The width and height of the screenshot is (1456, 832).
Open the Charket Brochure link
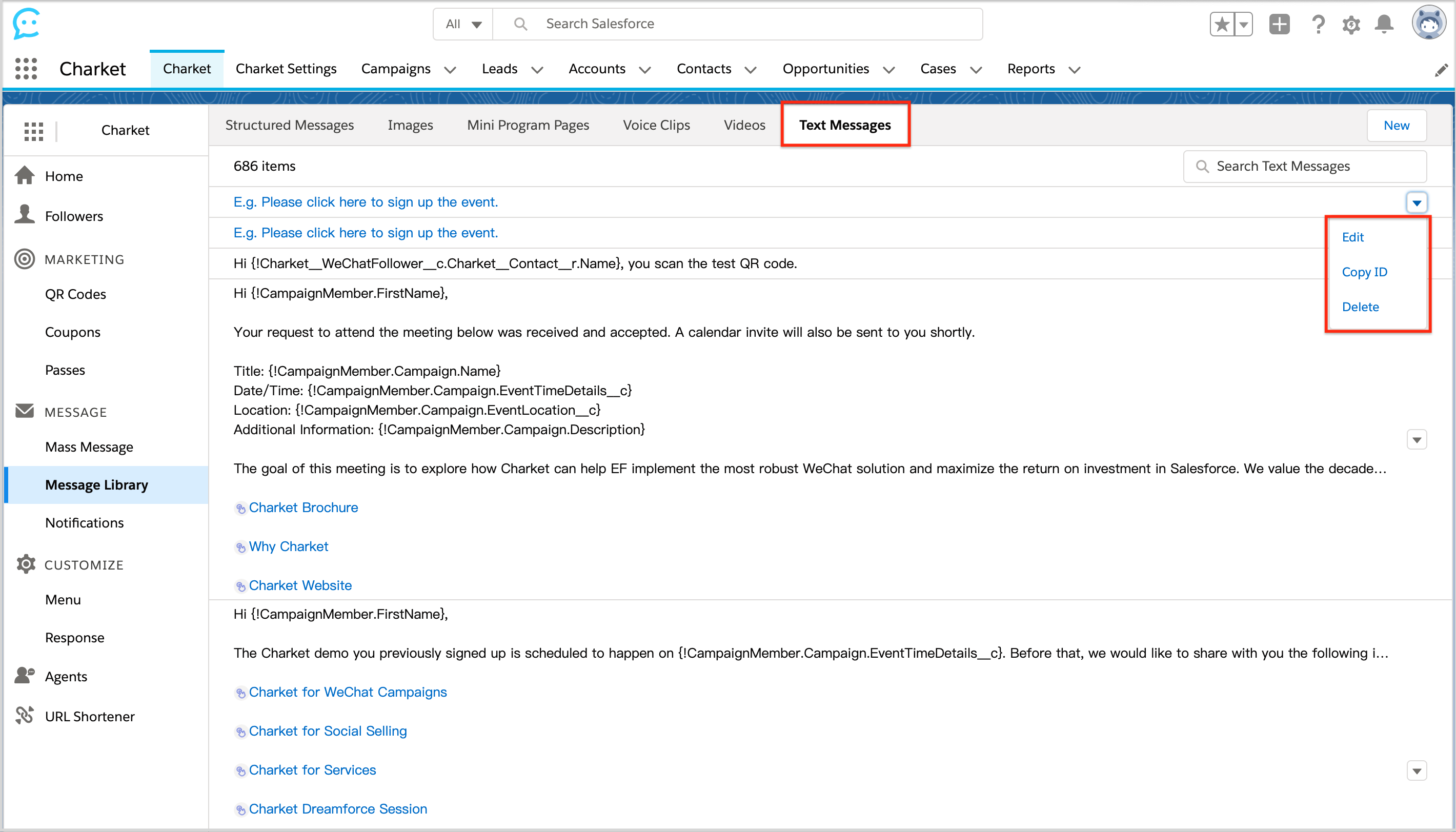(x=303, y=508)
